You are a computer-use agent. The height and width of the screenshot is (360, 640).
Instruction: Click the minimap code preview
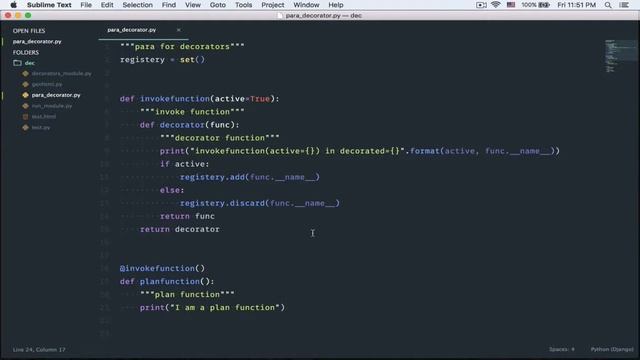pyautogui.click(x=620, y=56)
